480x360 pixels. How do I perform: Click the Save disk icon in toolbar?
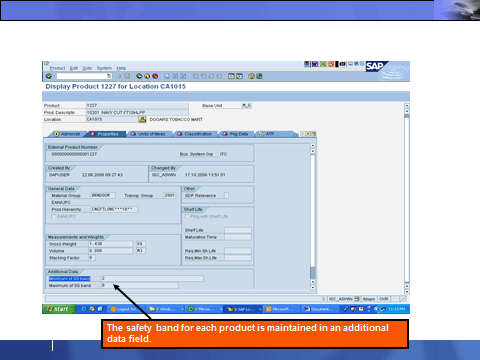coord(127,76)
